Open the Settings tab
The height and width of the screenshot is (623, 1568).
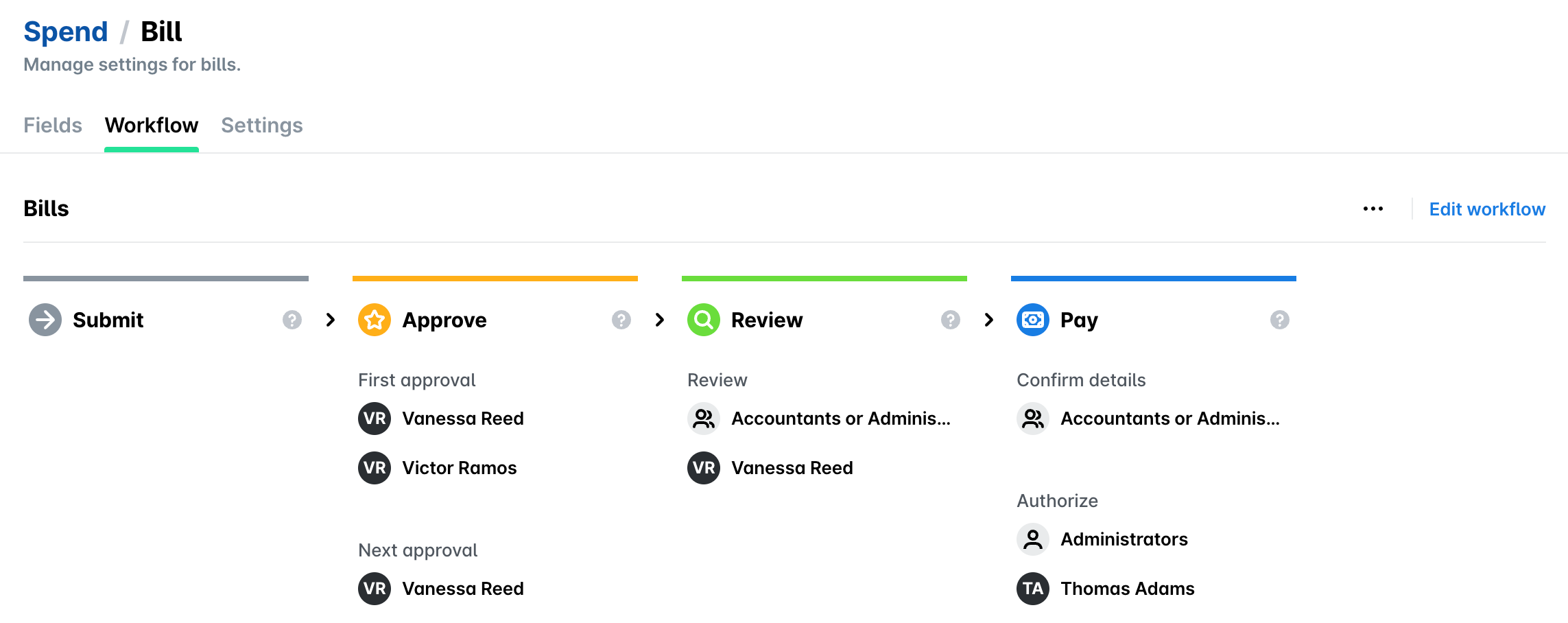coord(262,126)
